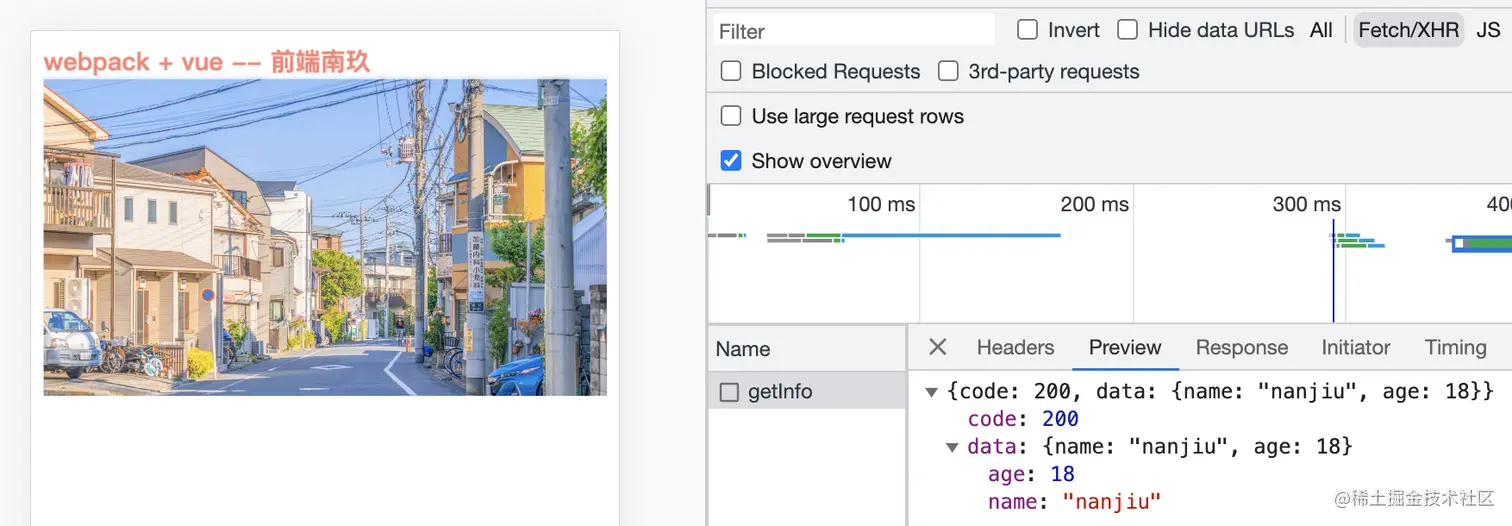1512x526 pixels.
Task: Collapse the root response object
Action: click(x=932, y=391)
